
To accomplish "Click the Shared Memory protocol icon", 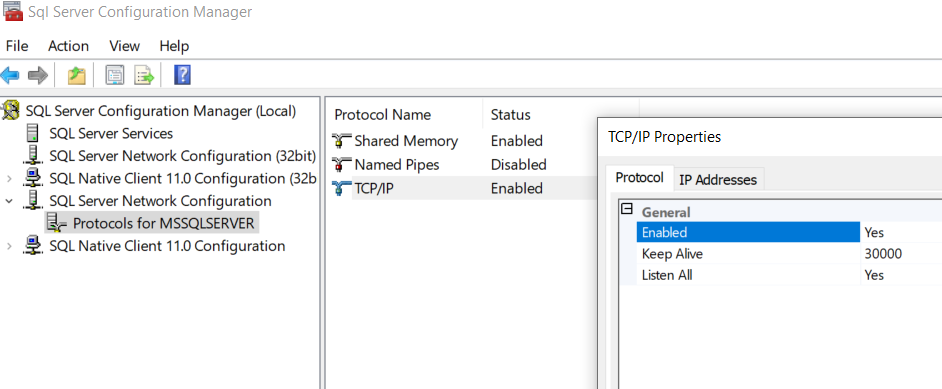I will click(x=342, y=141).
